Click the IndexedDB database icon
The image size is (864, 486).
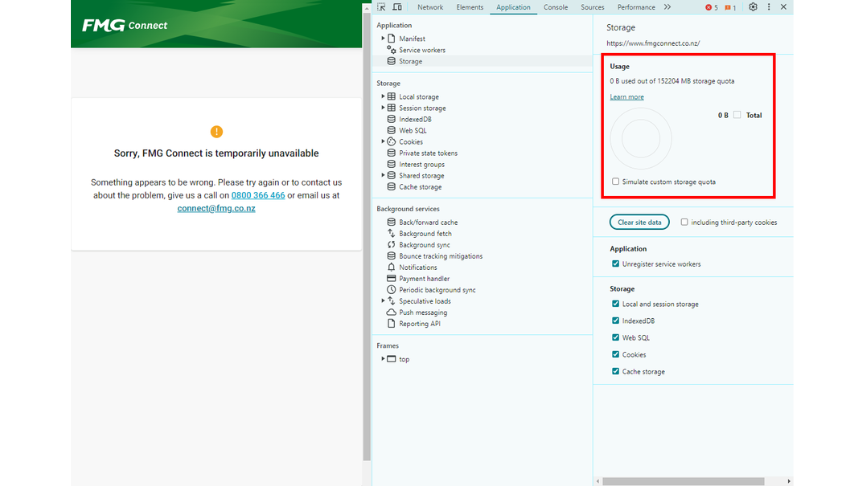click(x=391, y=119)
